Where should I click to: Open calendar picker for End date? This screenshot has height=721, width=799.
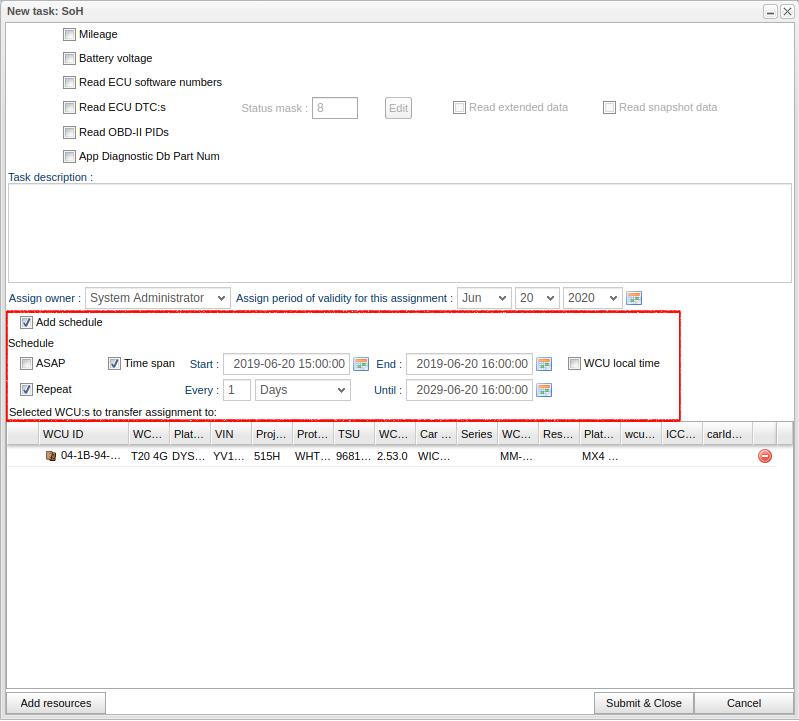pyautogui.click(x=544, y=364)
